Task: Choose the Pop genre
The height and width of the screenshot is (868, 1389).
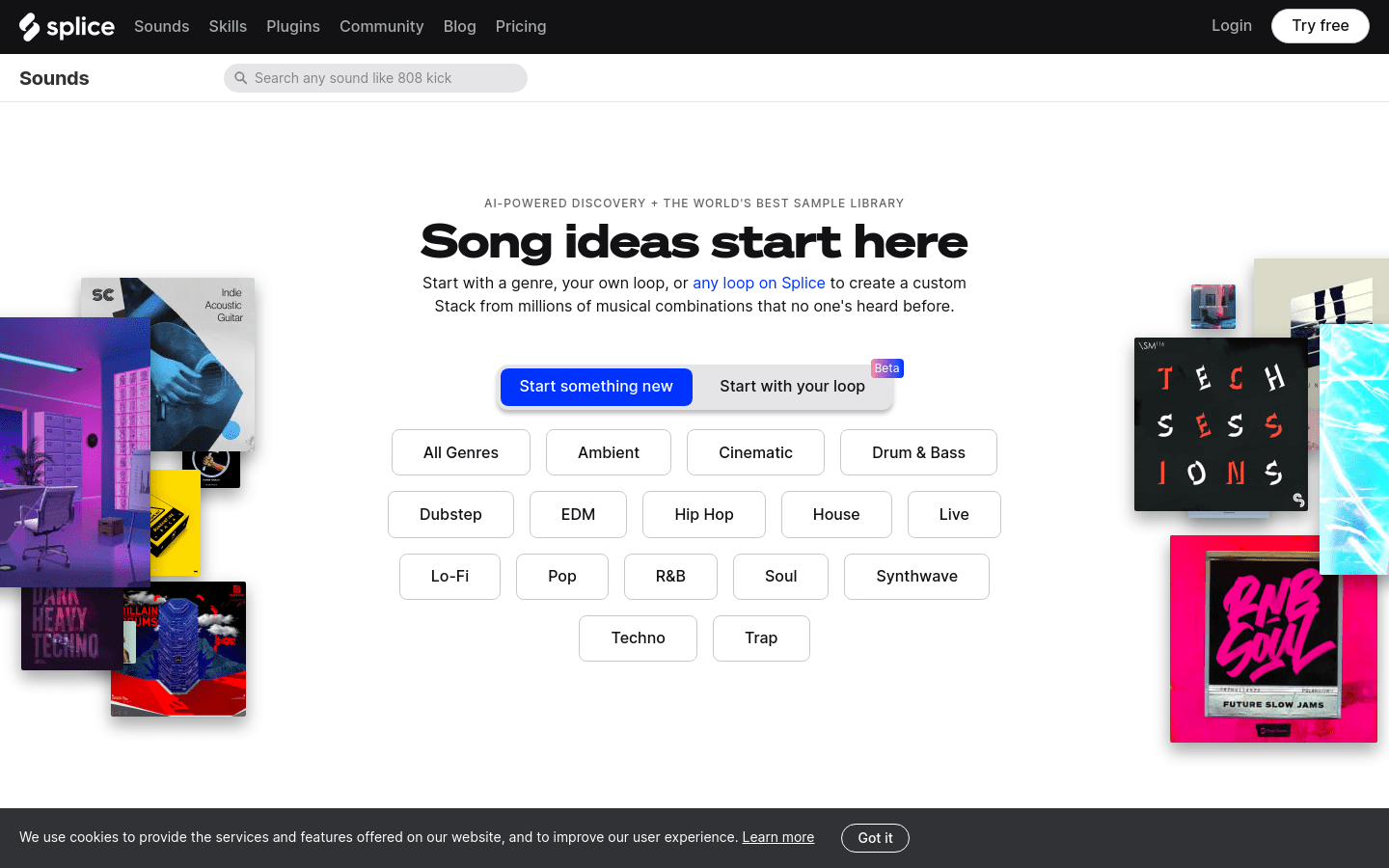Action: click(562, 577)
